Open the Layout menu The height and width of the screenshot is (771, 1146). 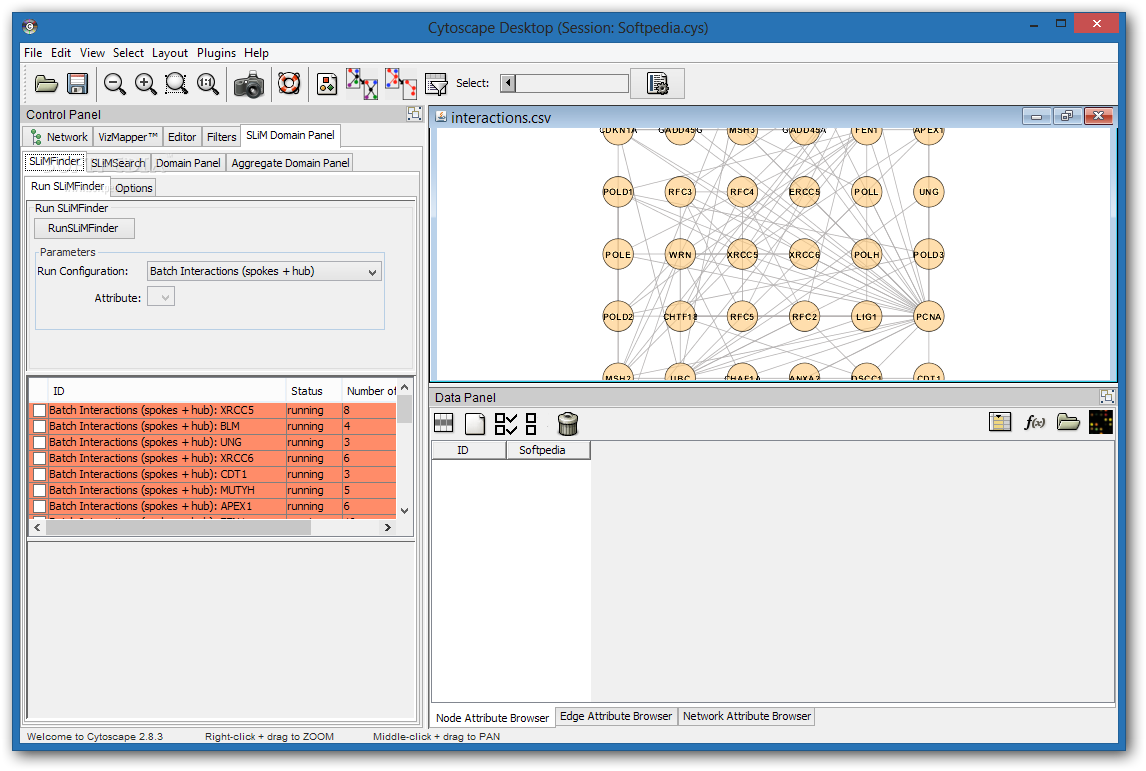(170, 53)
